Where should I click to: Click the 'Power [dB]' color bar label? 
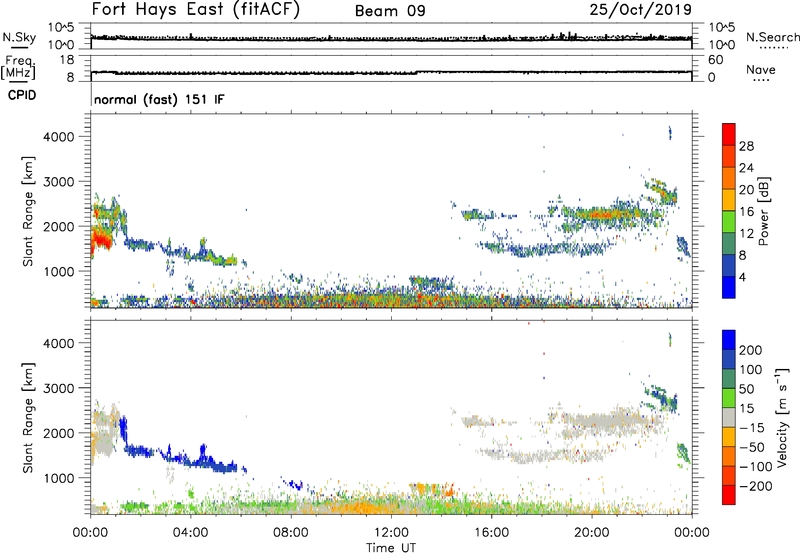(x=763, y=211)
